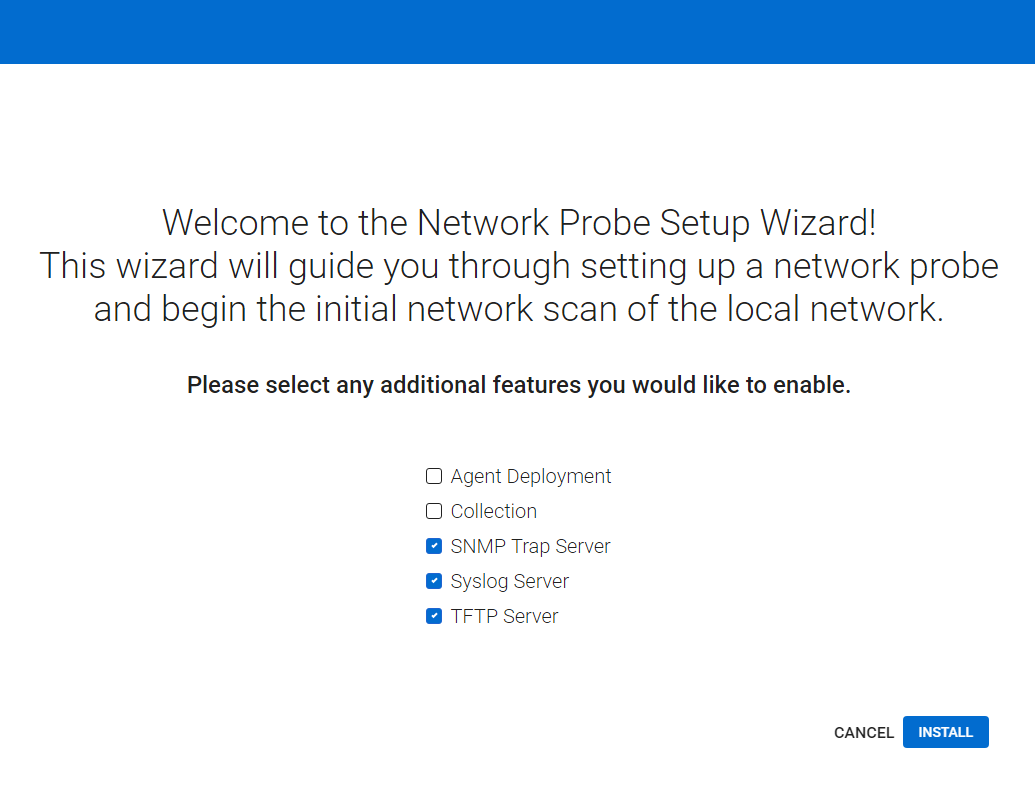
Task: Click the Welcome to Network Probe heading line
Action: pyautogui.click(x=518, y=222)
